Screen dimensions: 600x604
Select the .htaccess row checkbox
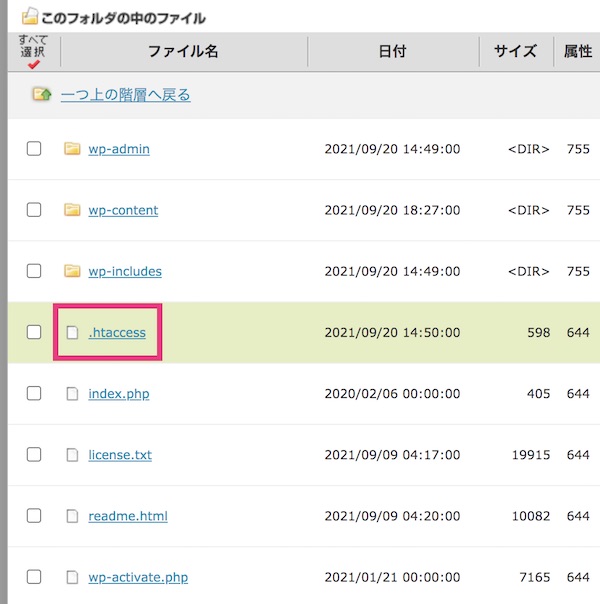[34, 332]
